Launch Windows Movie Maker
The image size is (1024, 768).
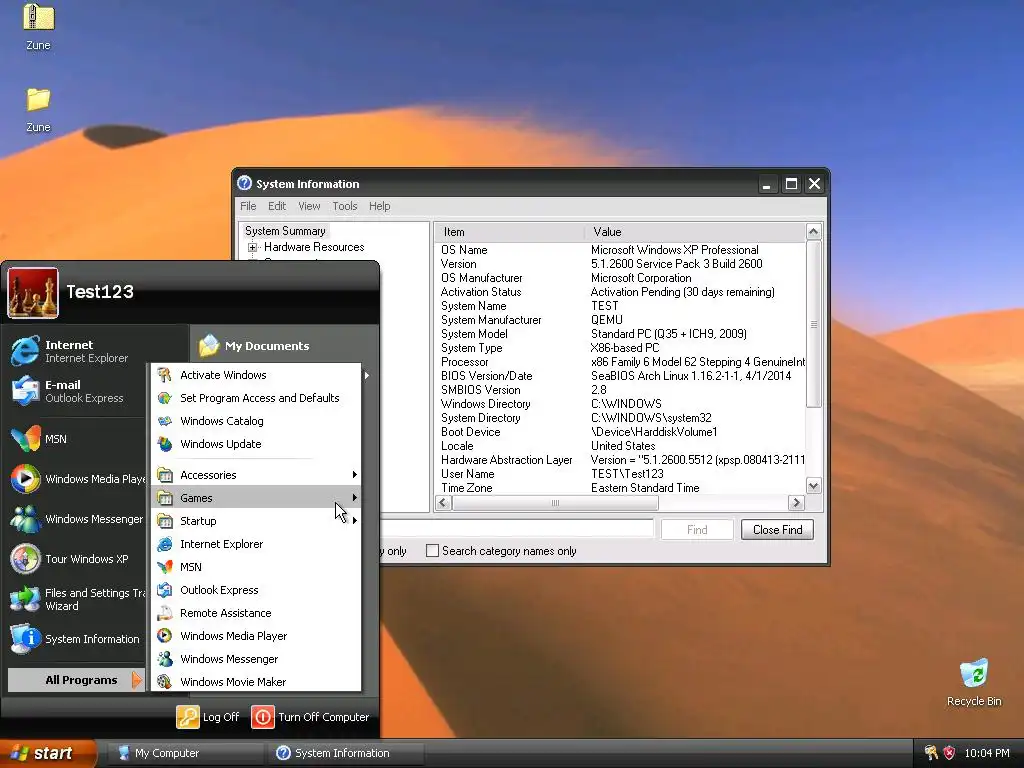(256, 682)
